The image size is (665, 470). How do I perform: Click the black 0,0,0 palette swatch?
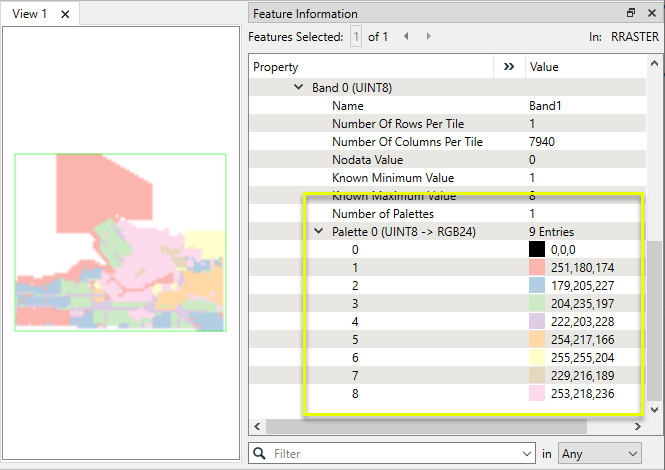pos(536,250)
